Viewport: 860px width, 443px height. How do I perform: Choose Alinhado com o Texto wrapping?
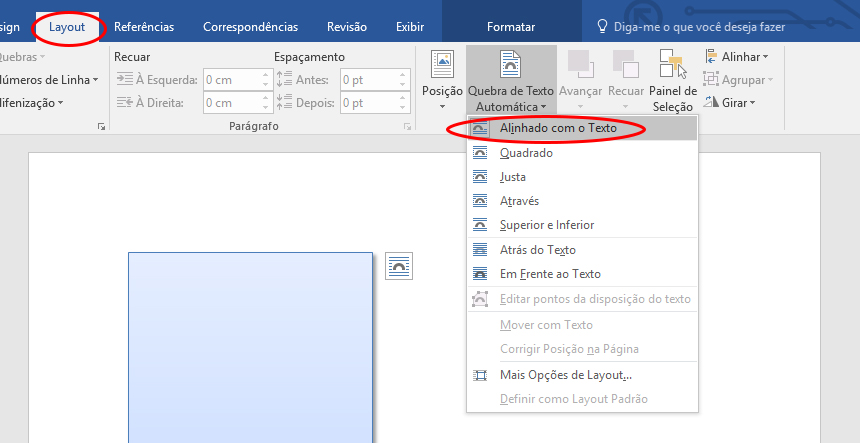582,128
